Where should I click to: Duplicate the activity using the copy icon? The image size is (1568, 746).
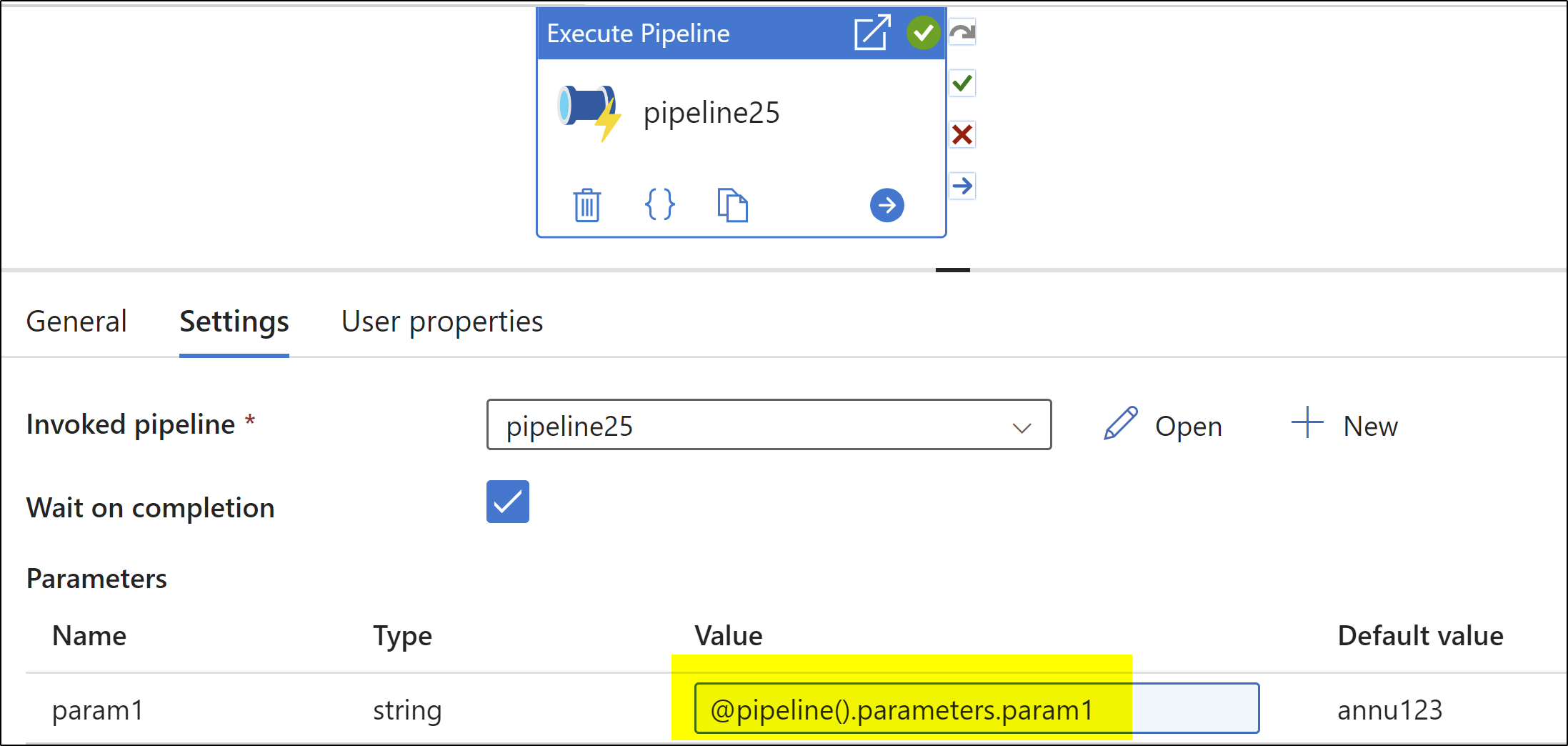pyautogui.click(x=732, y=205)
